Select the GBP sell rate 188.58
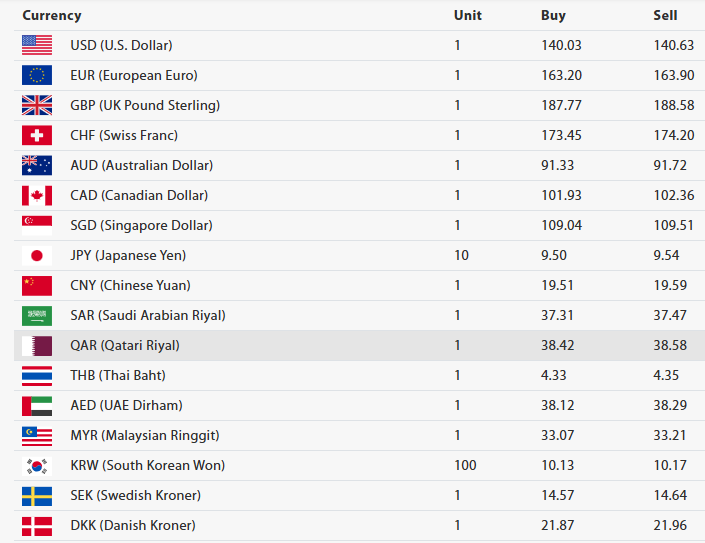 [x=673, y=105]
